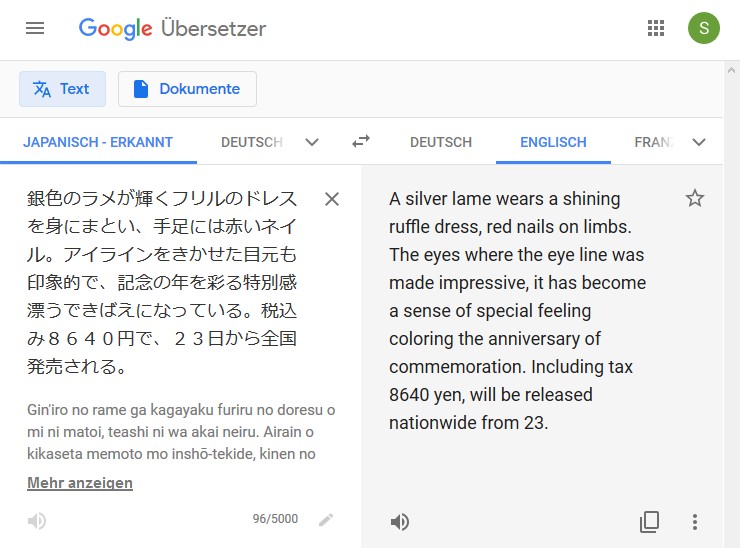This screenshot has width=740, height=548.
Task: Open the green S account avatar
Action: 704,28
